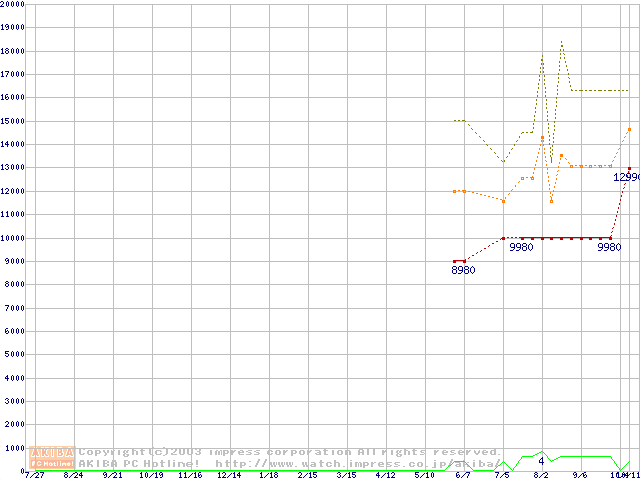Click the Impress copyright notice text

click(290, 452)
